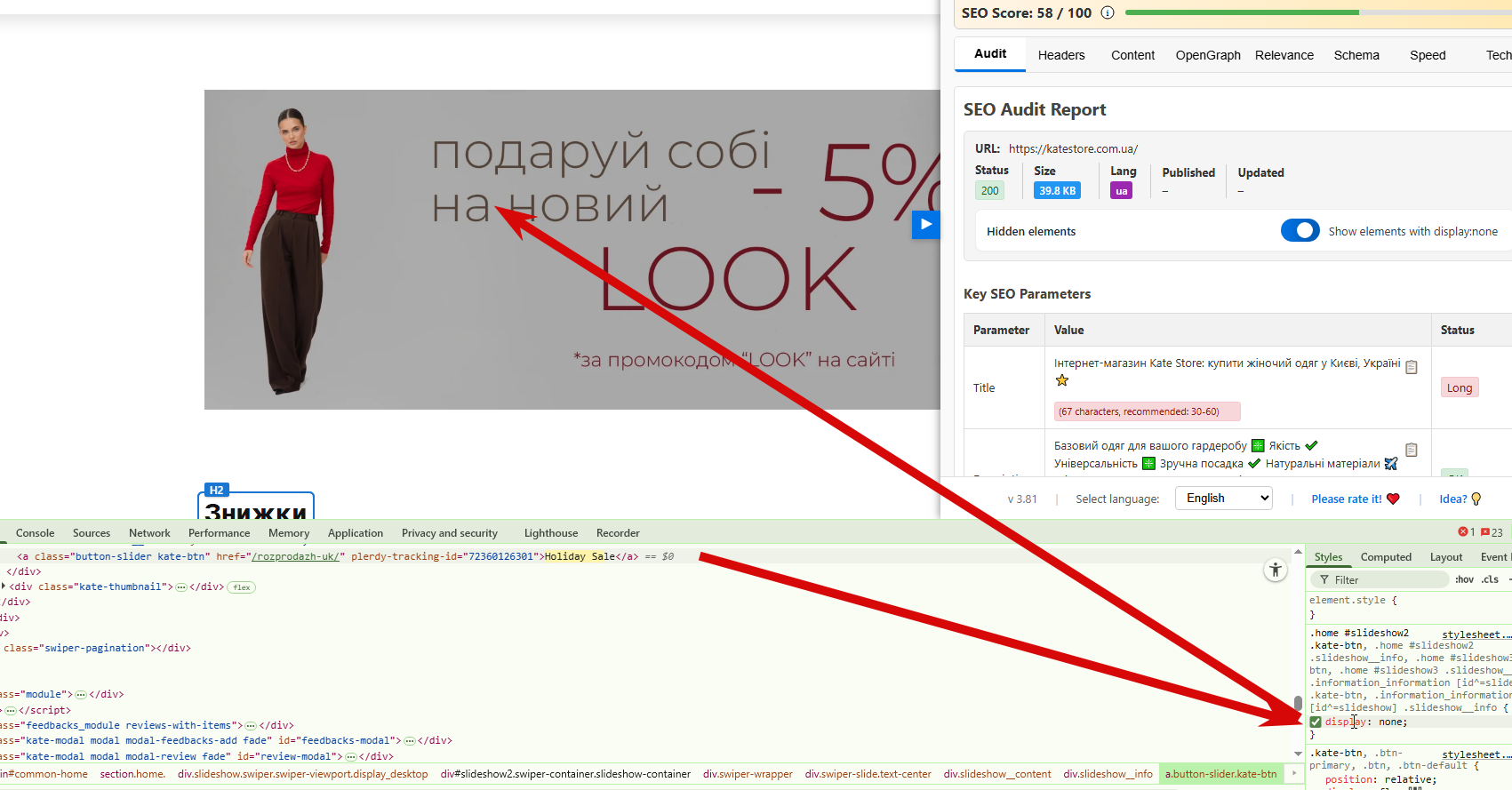Open the Recorder tab
Screen dimensions: 1512x790
tap(618, 533)
